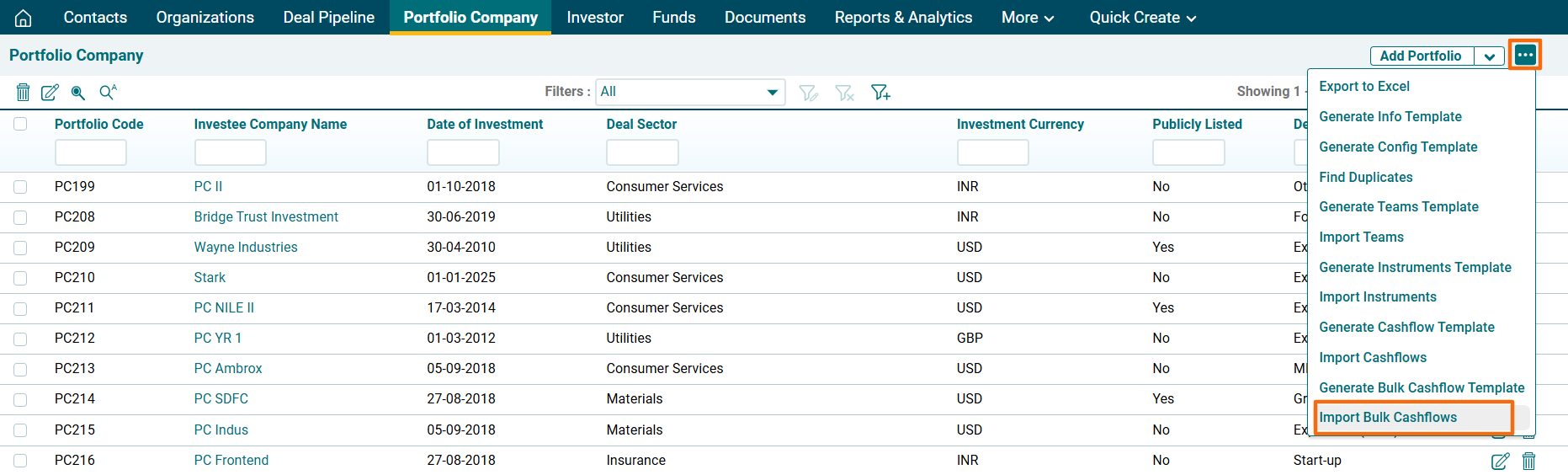The width and height of the screenshot is (1568, 475).
Task: Expand the Add Portfolio dropdown arrow
Action: point(1489,56)
